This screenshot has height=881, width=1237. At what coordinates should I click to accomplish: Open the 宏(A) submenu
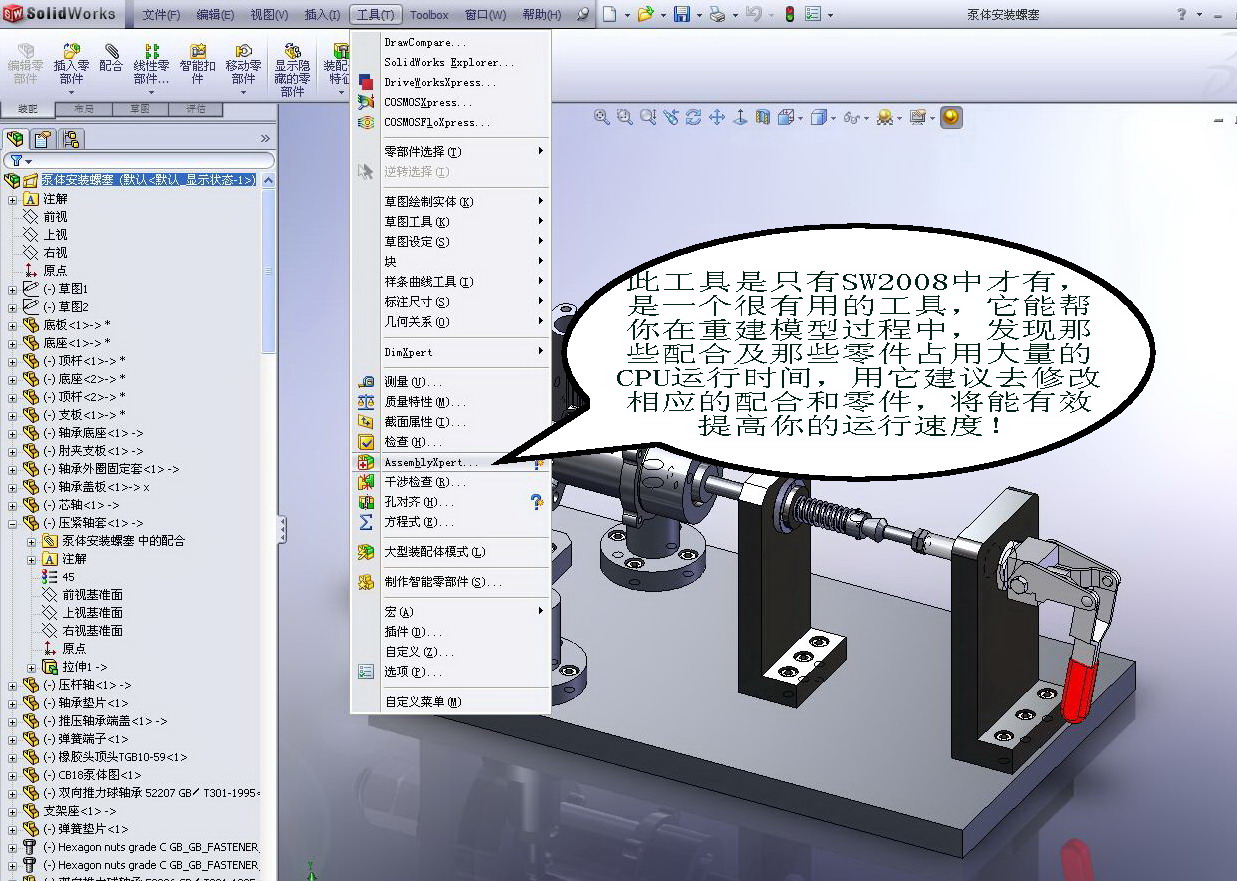click(450, 612)
